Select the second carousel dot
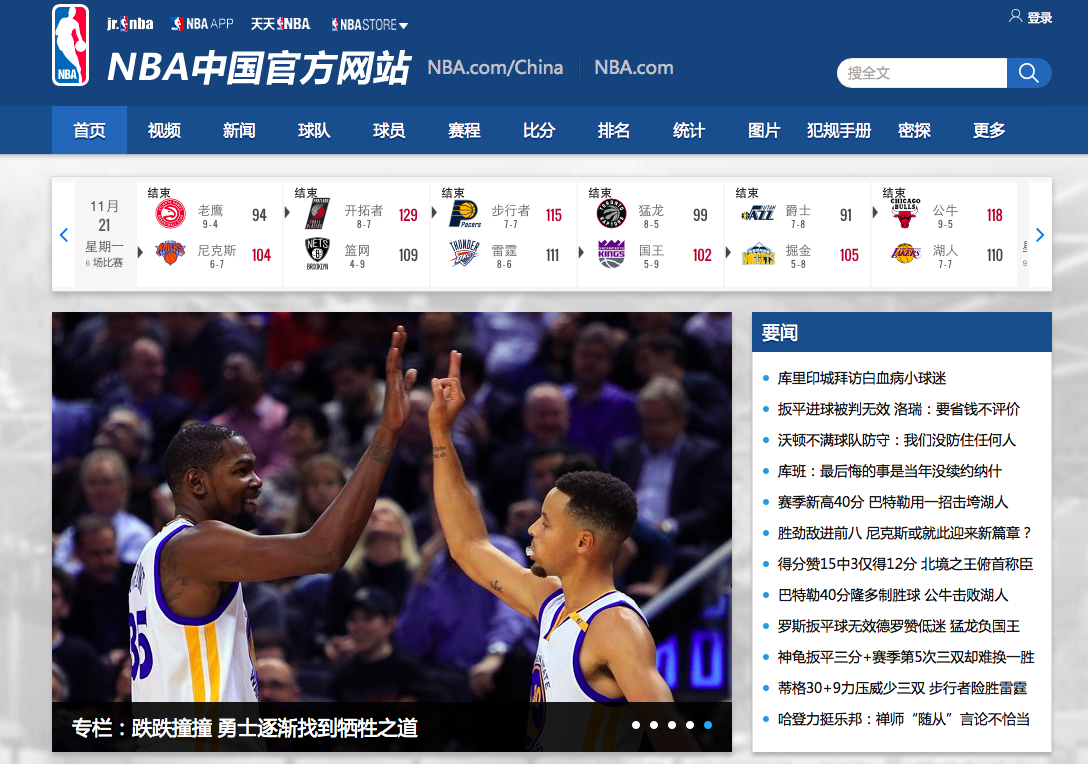The height and width of the screenshot is (764, 1088). click(x=654, y=725)
